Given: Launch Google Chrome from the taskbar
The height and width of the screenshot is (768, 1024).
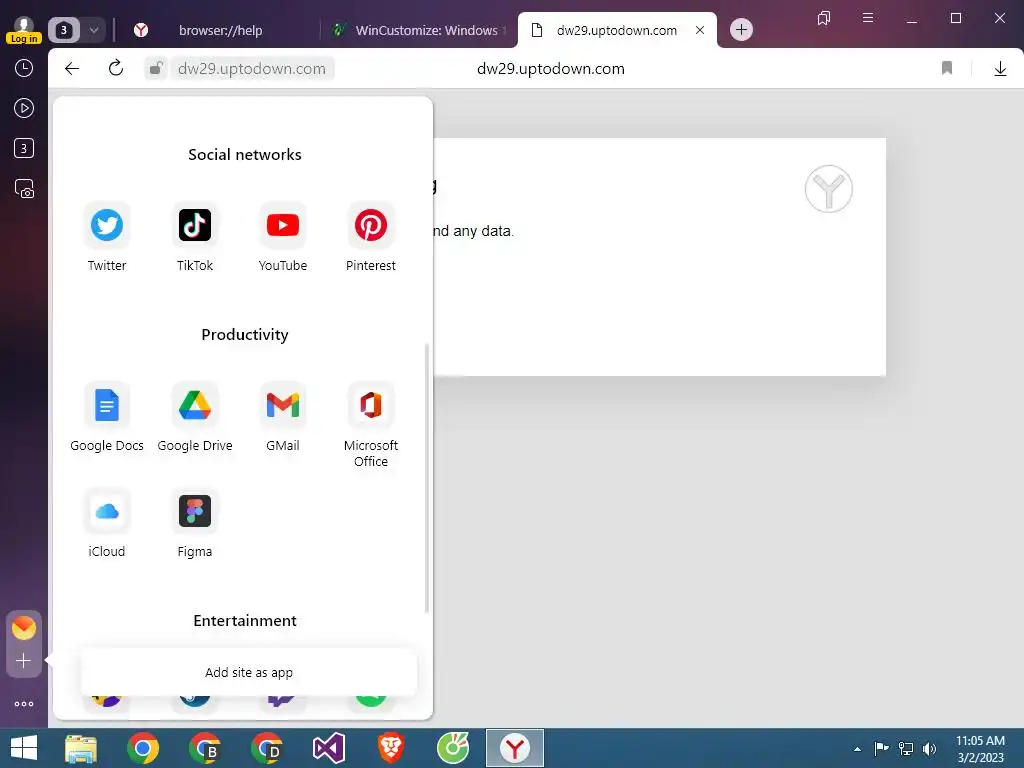Looking at the screenshot, I should (143, 748).
